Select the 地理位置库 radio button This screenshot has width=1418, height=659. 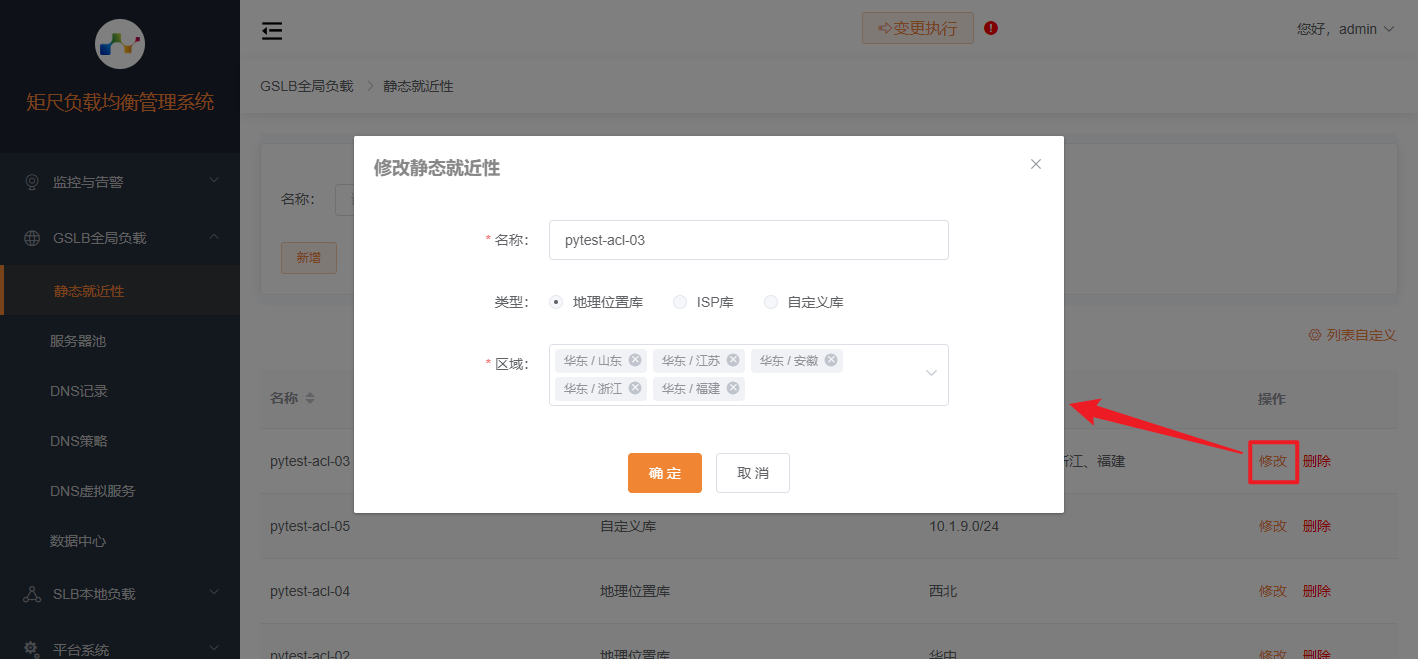(556, 301)
